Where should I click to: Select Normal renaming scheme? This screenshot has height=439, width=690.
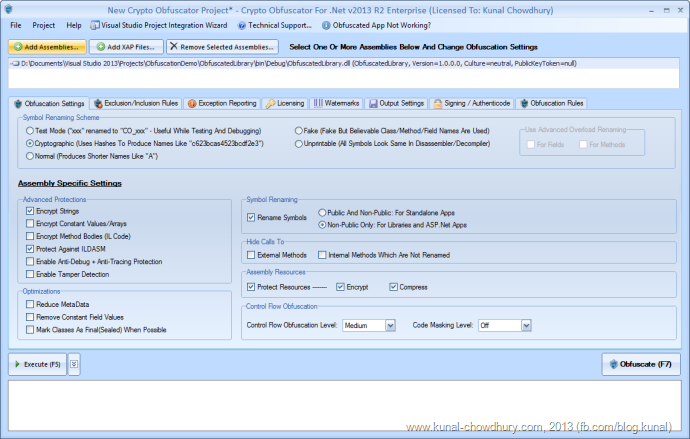pos(30,156)
